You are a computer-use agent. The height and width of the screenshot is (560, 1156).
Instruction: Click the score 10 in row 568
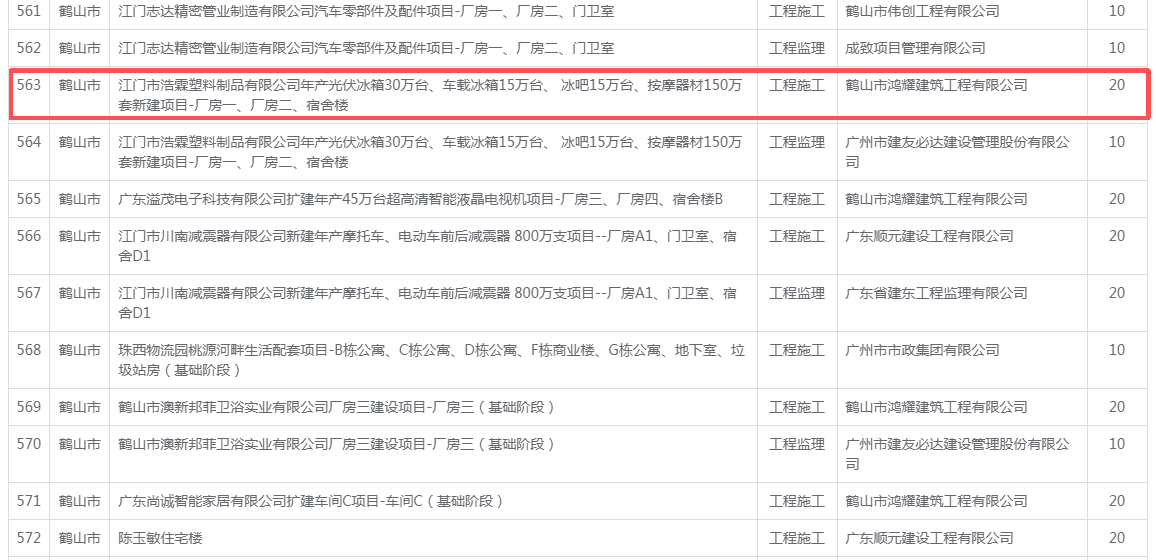[x=1116, y=350]
